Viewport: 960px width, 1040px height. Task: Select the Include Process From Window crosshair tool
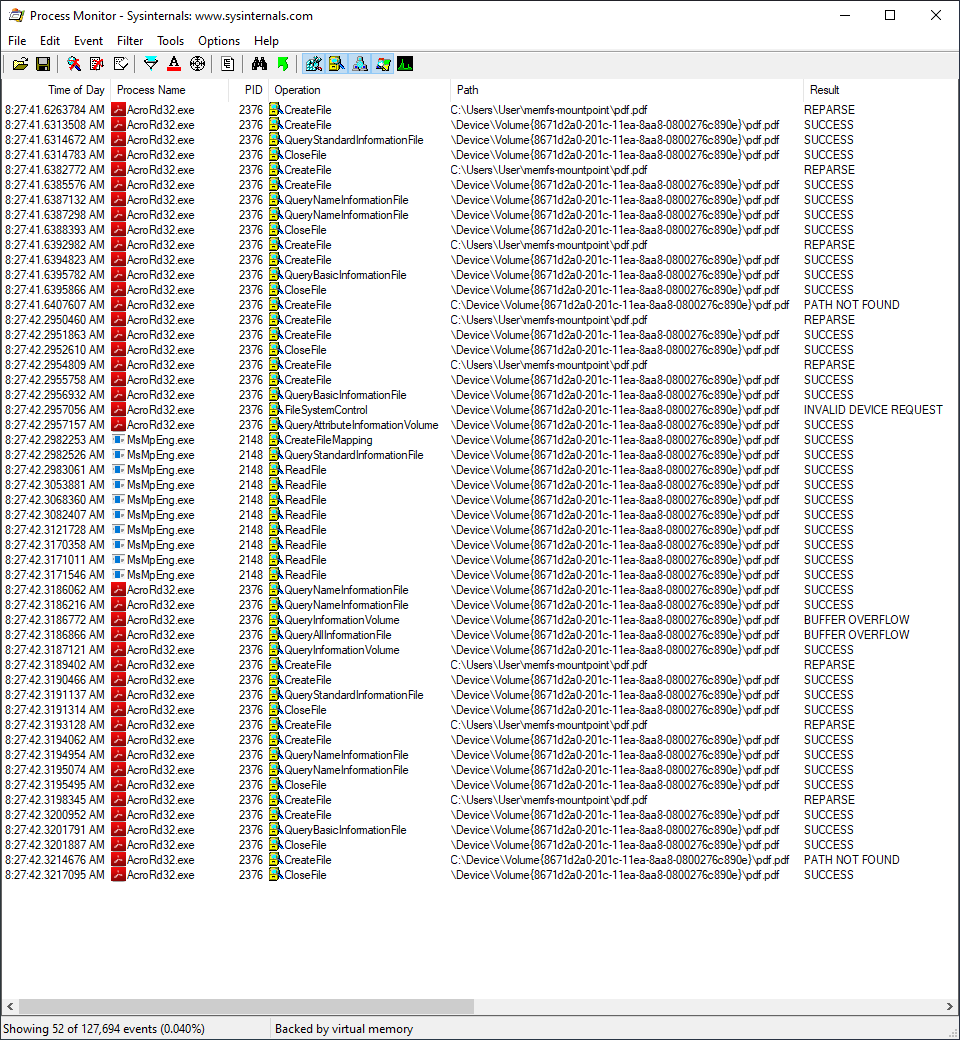click(198, 63)
